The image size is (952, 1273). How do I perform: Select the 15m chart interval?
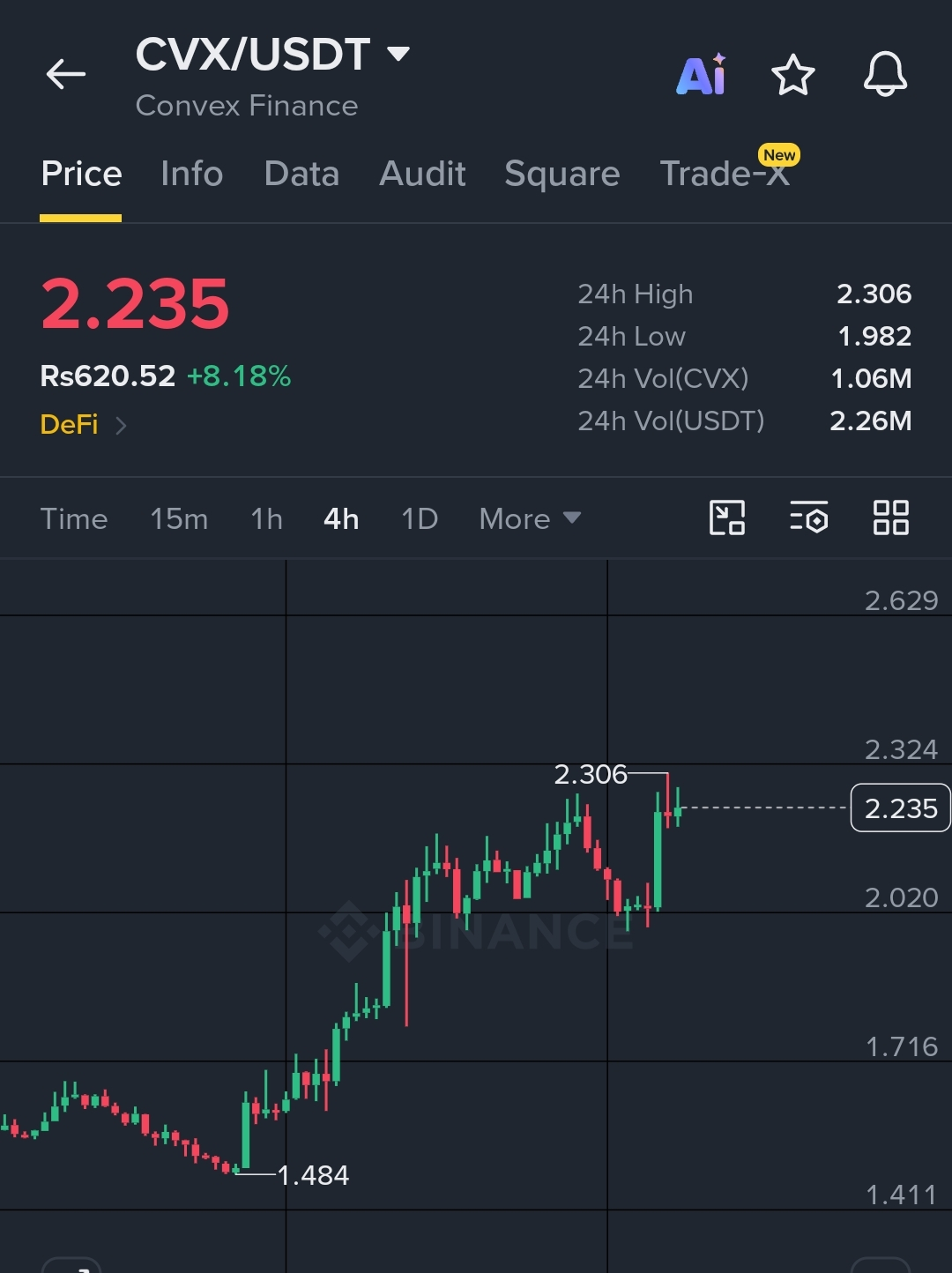tap(179, 518)
